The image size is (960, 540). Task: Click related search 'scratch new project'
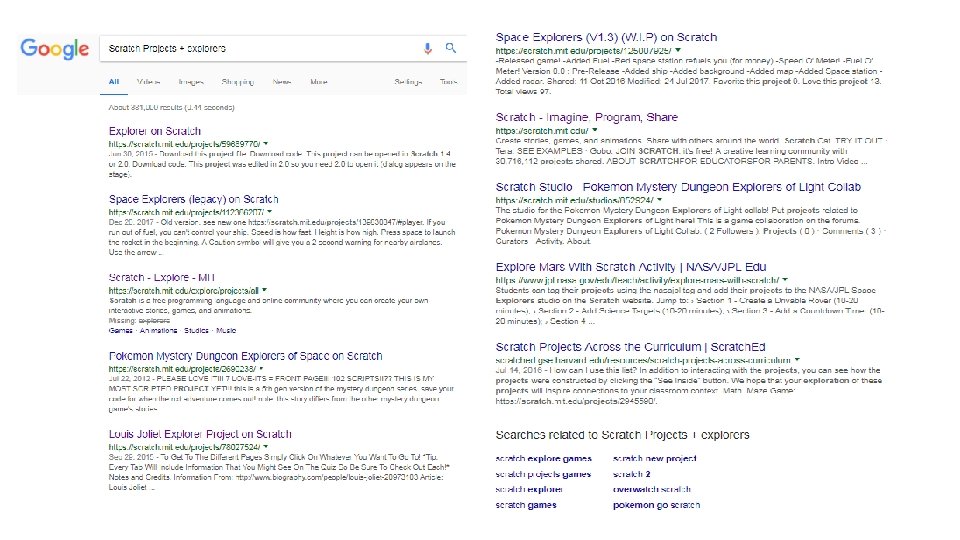coord(655,459)
